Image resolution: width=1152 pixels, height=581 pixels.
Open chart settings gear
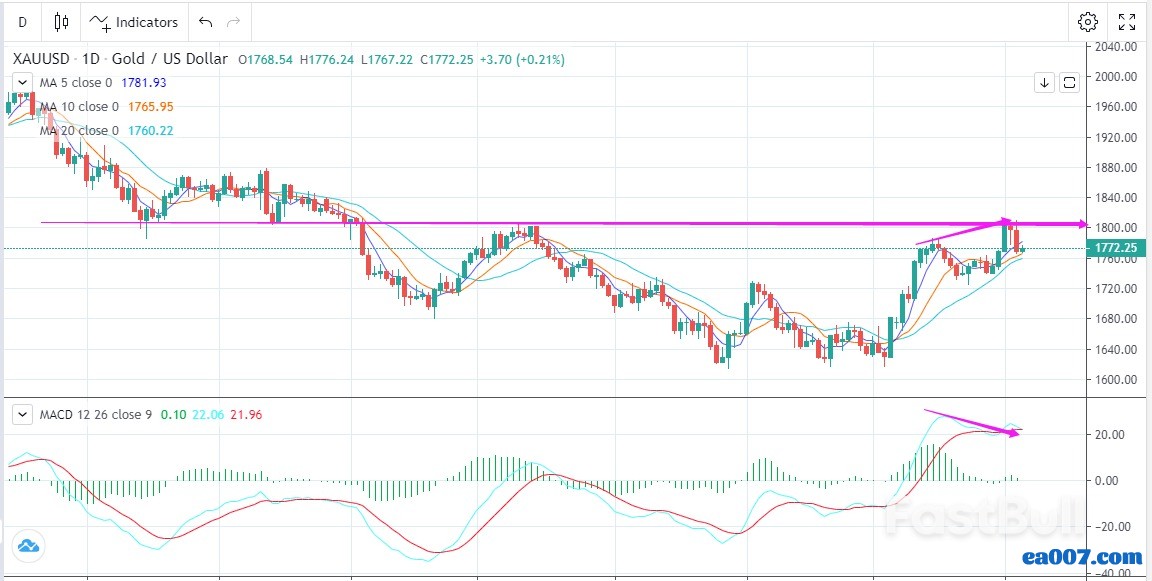click(1087, 22)
